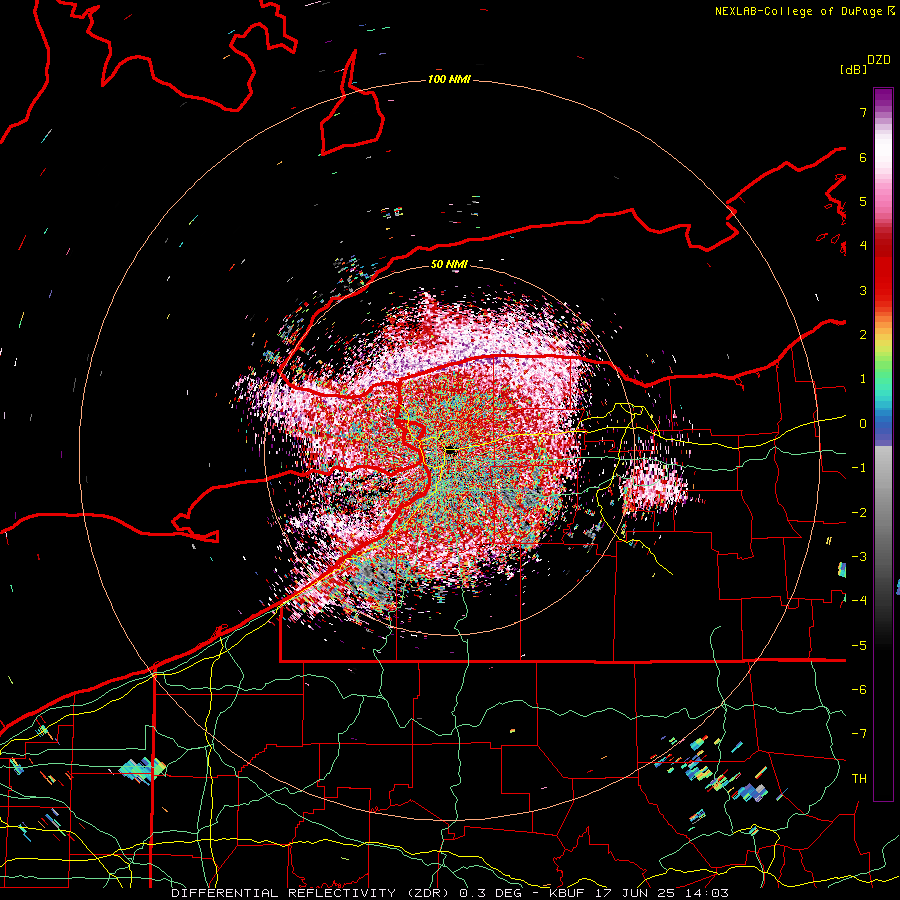Click the KBUF station identifier
900x900 pixels.
(x=567, y=893)
